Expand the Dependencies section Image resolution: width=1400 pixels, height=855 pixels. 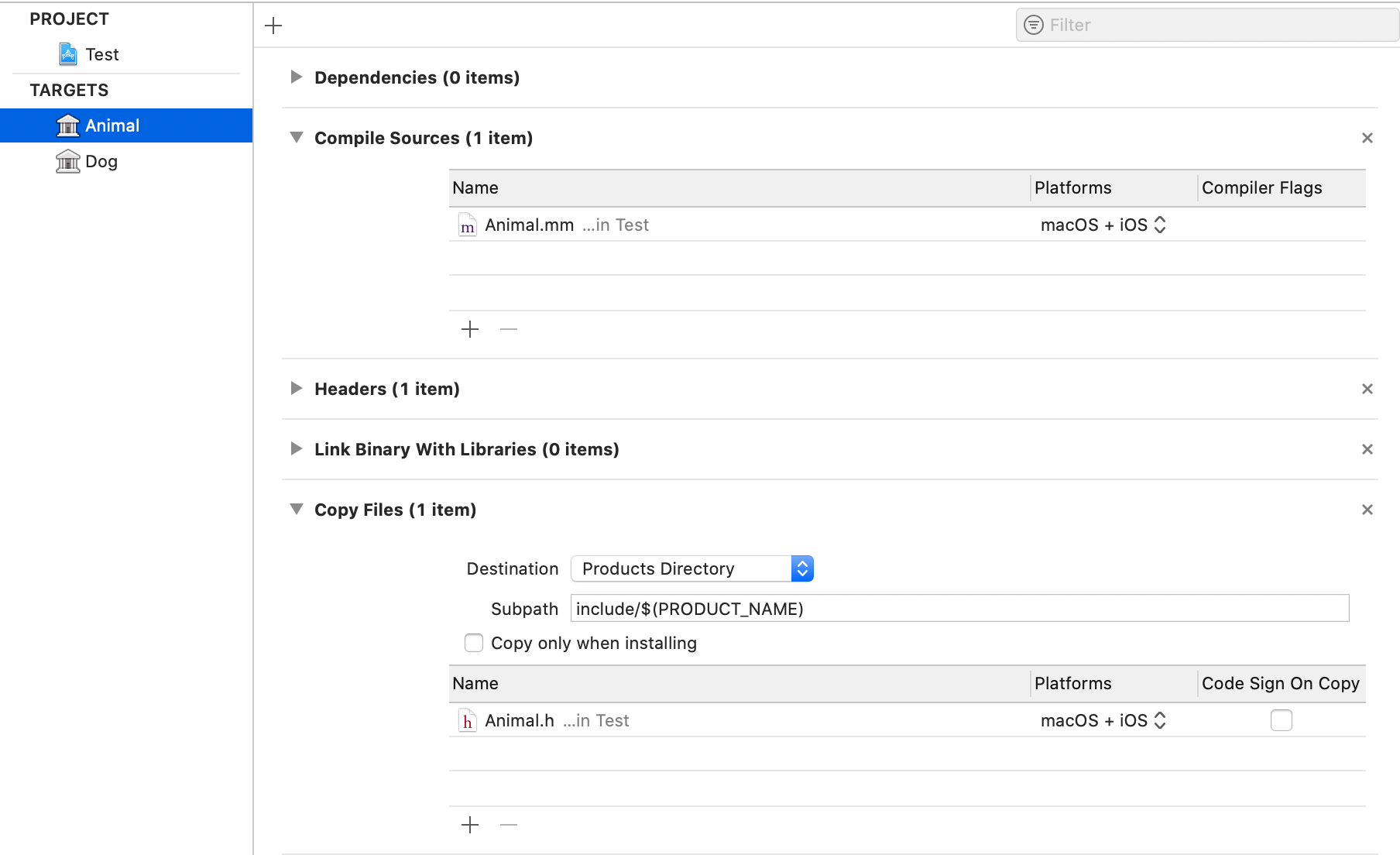(x=297, y=77)
